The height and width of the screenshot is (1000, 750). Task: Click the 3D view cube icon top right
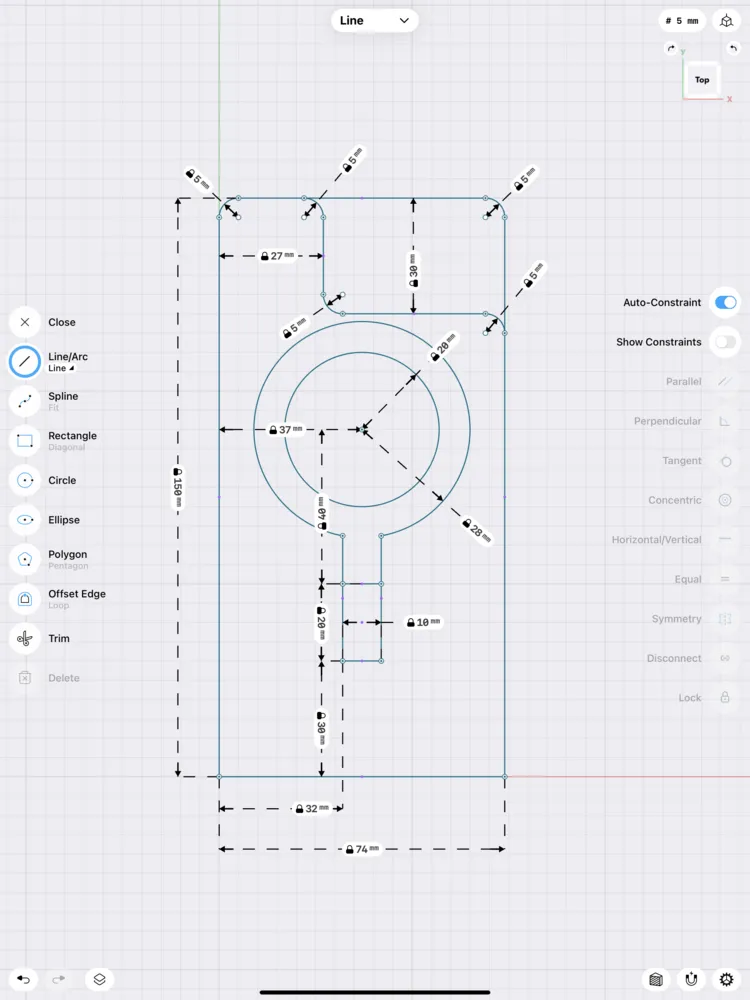pyautogui.click(x=726, y=21)
